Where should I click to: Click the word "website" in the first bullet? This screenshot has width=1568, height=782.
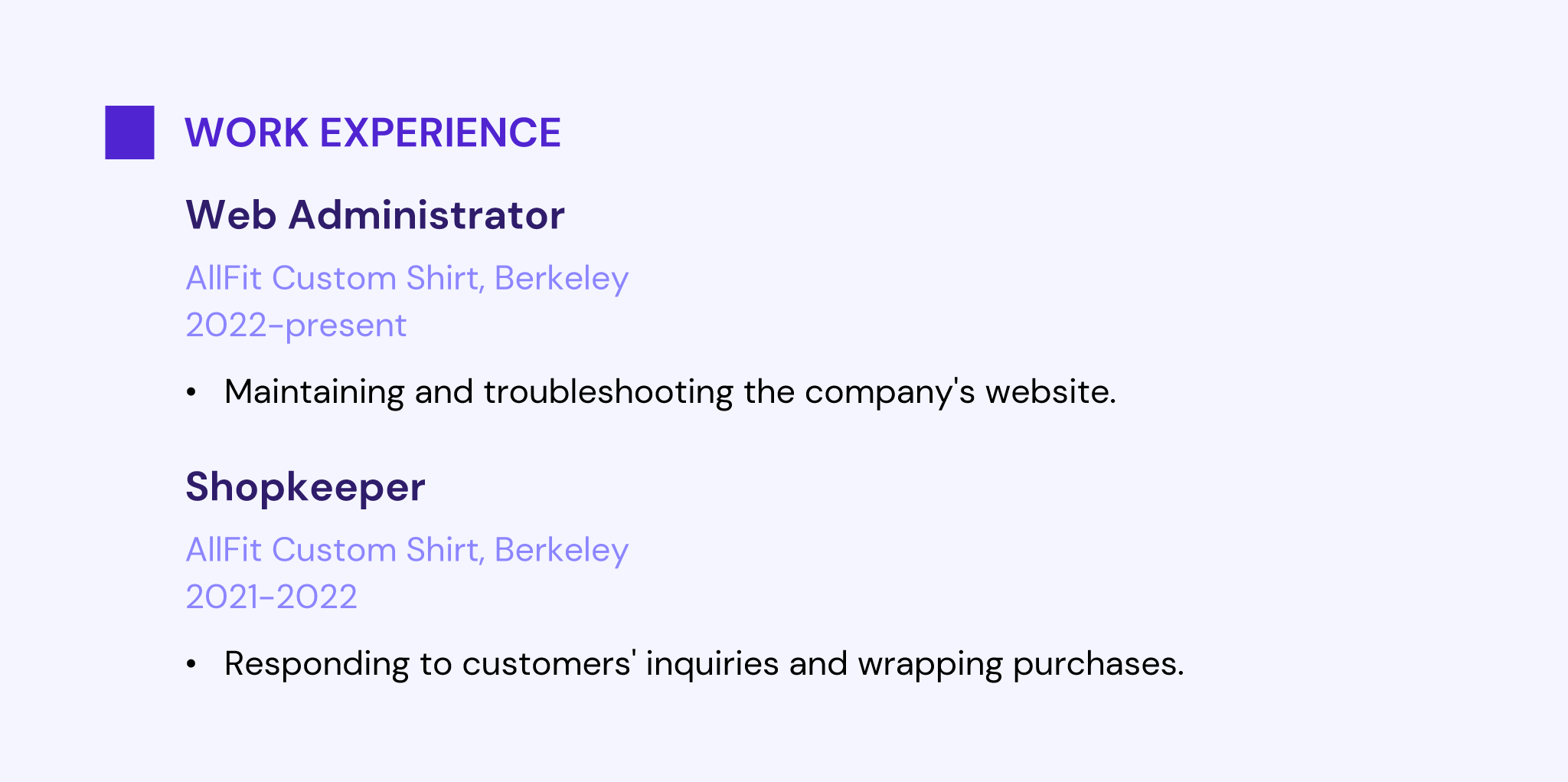click(1049, 392)
